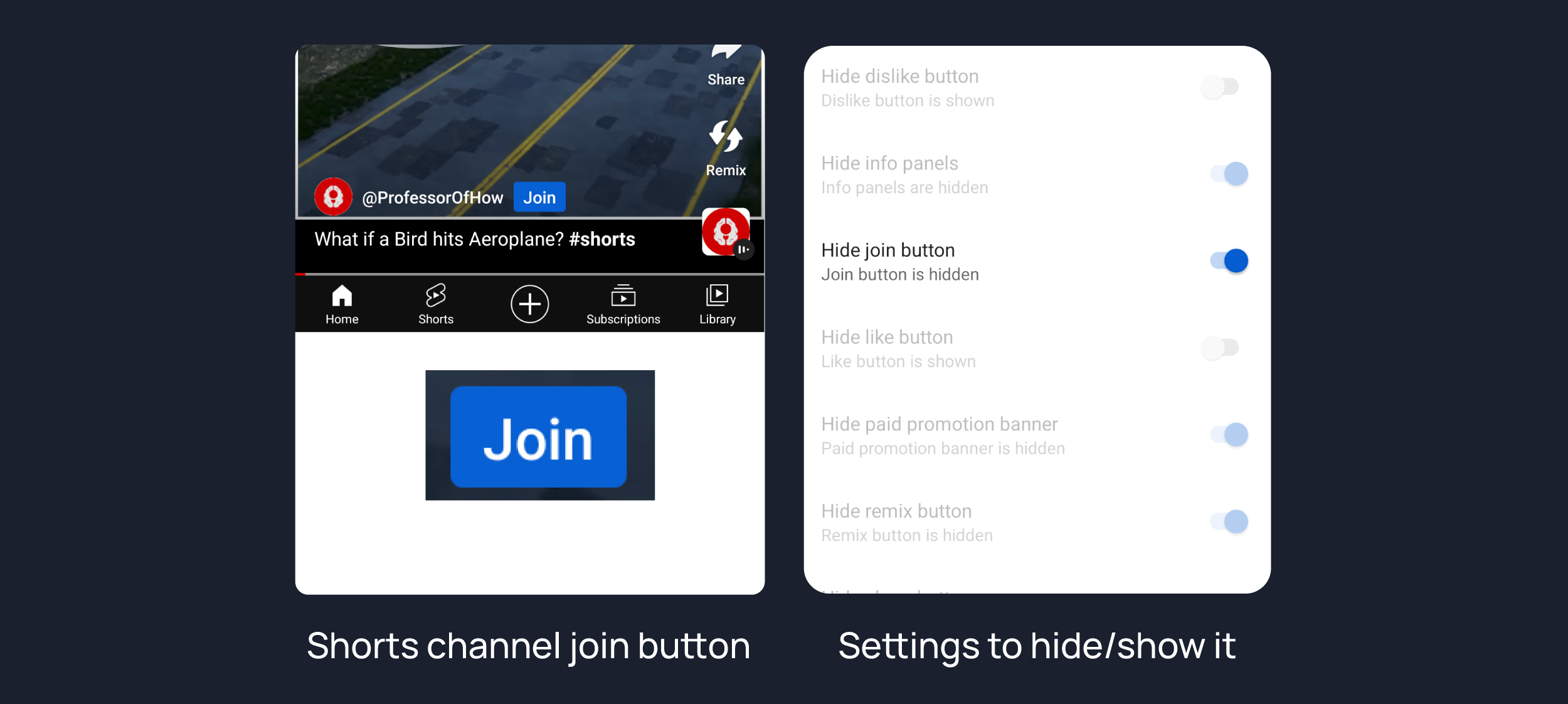Seek on the red video progress bar
Viewport: 1568px width, 704px height.
[x=529, y=274]
